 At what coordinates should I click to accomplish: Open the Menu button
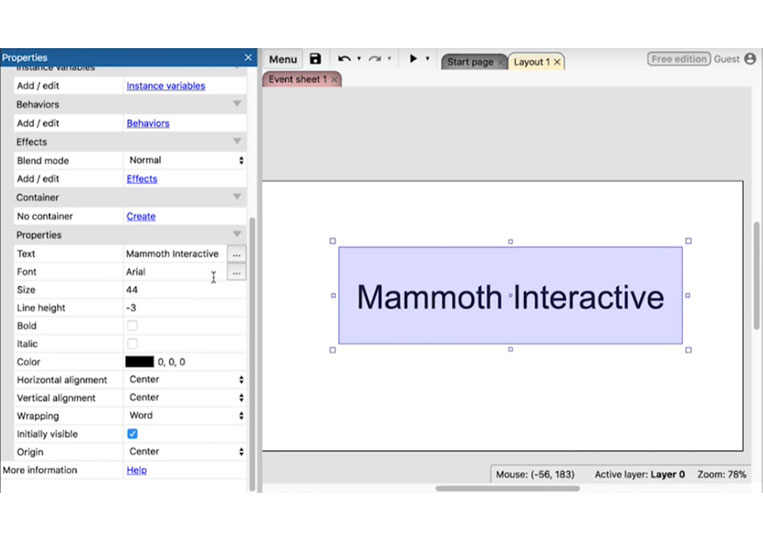pos(283,59)
